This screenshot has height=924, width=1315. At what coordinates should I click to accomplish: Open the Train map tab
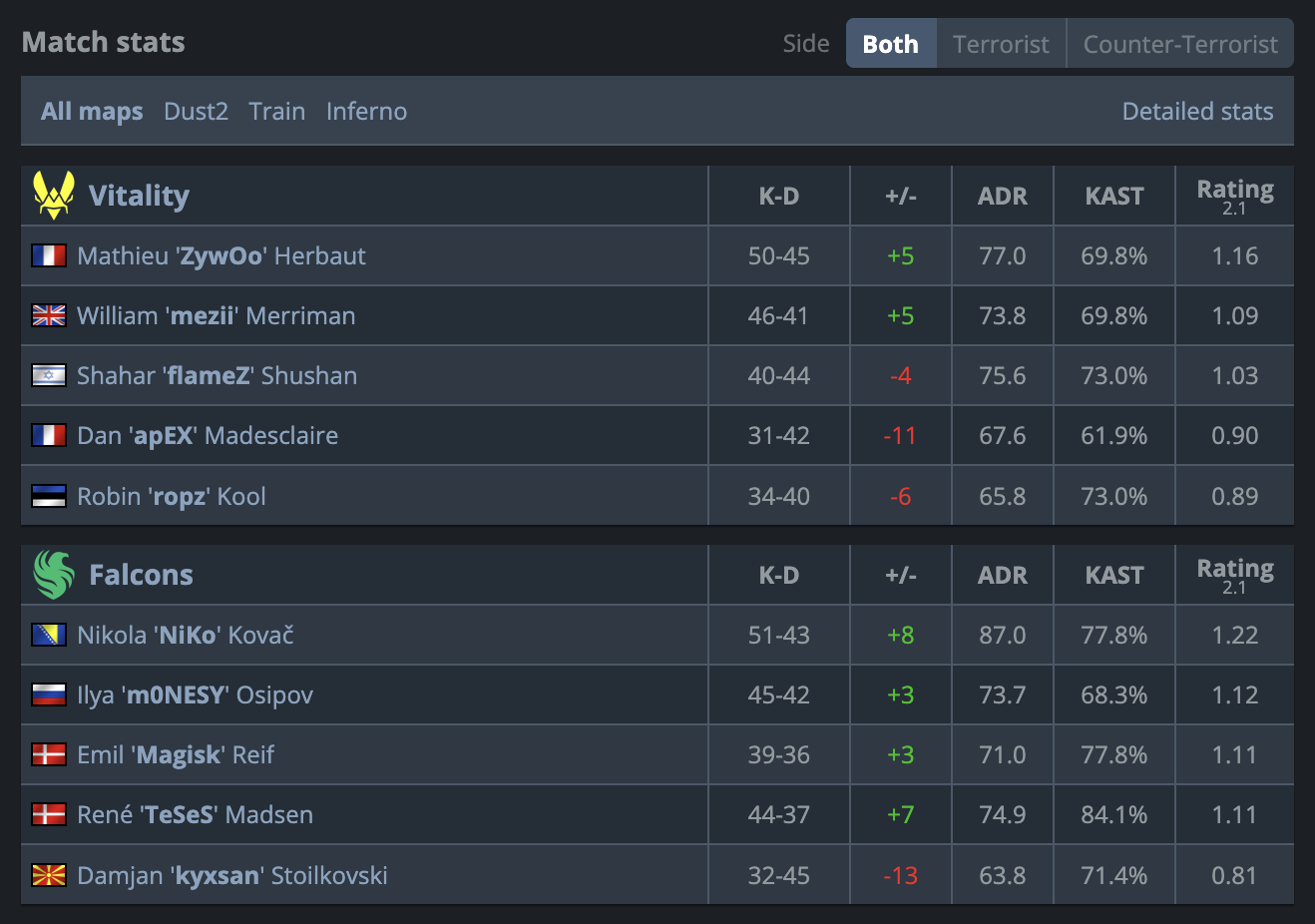click(277, 111)
